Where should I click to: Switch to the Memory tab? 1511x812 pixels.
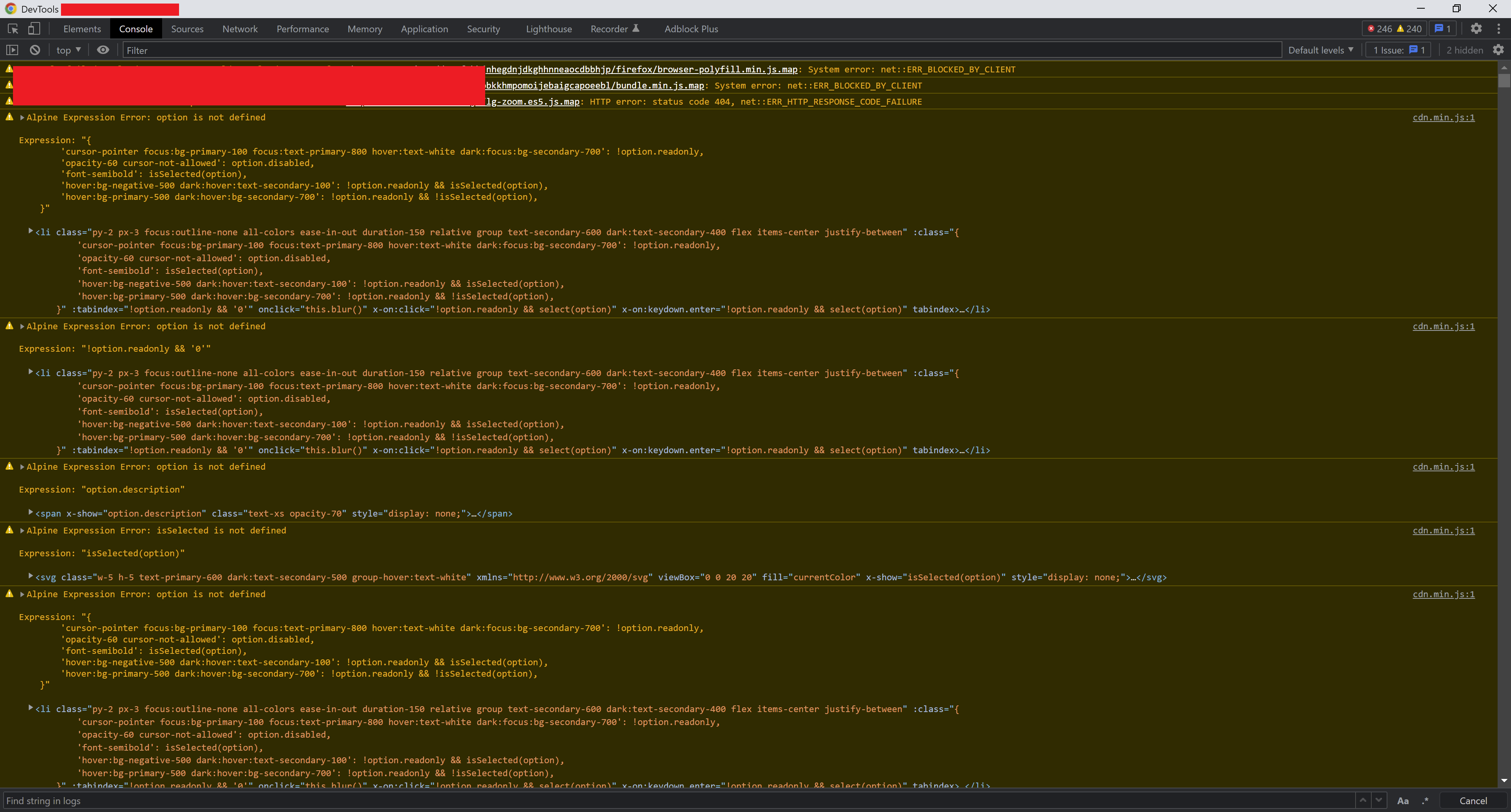point(365,29)
